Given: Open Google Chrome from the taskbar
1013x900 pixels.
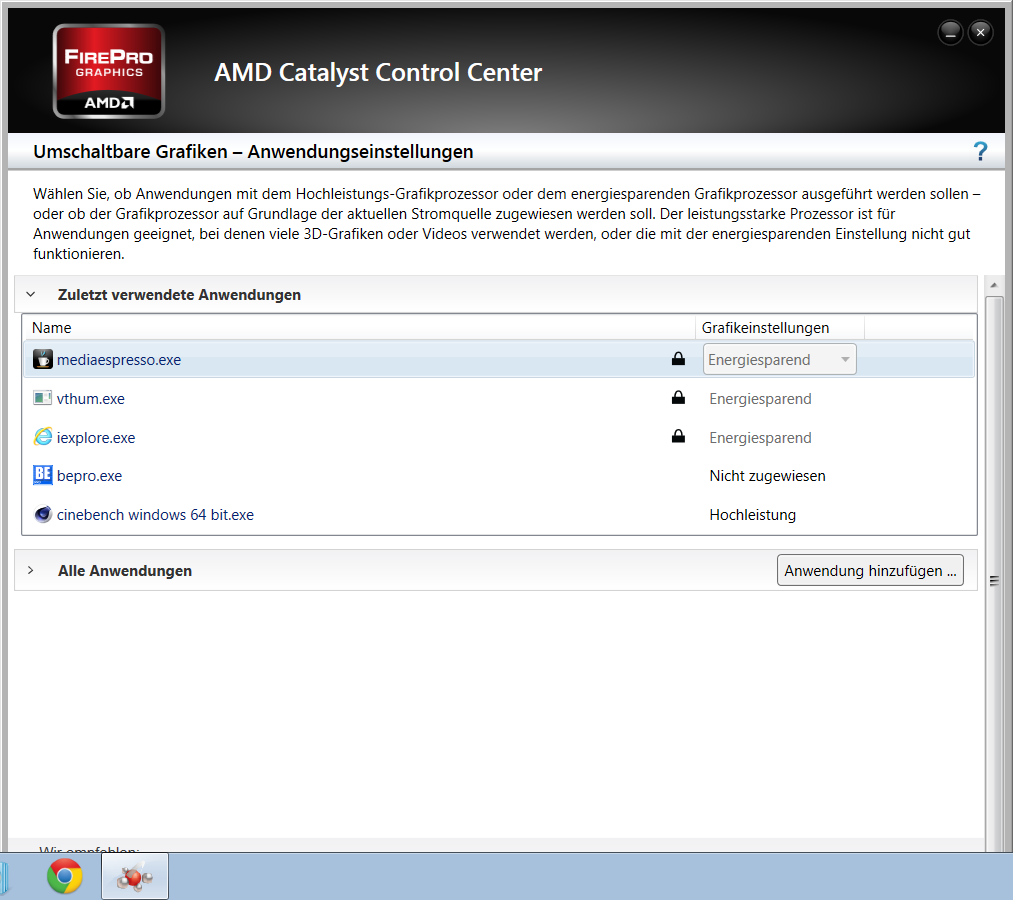Looking at the screenshot, I should point(65,876).
